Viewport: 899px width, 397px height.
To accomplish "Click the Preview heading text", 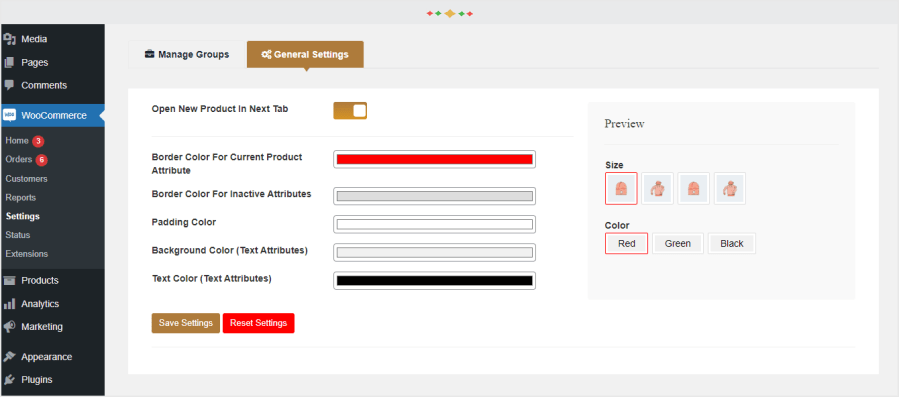I will click(624, 123).
